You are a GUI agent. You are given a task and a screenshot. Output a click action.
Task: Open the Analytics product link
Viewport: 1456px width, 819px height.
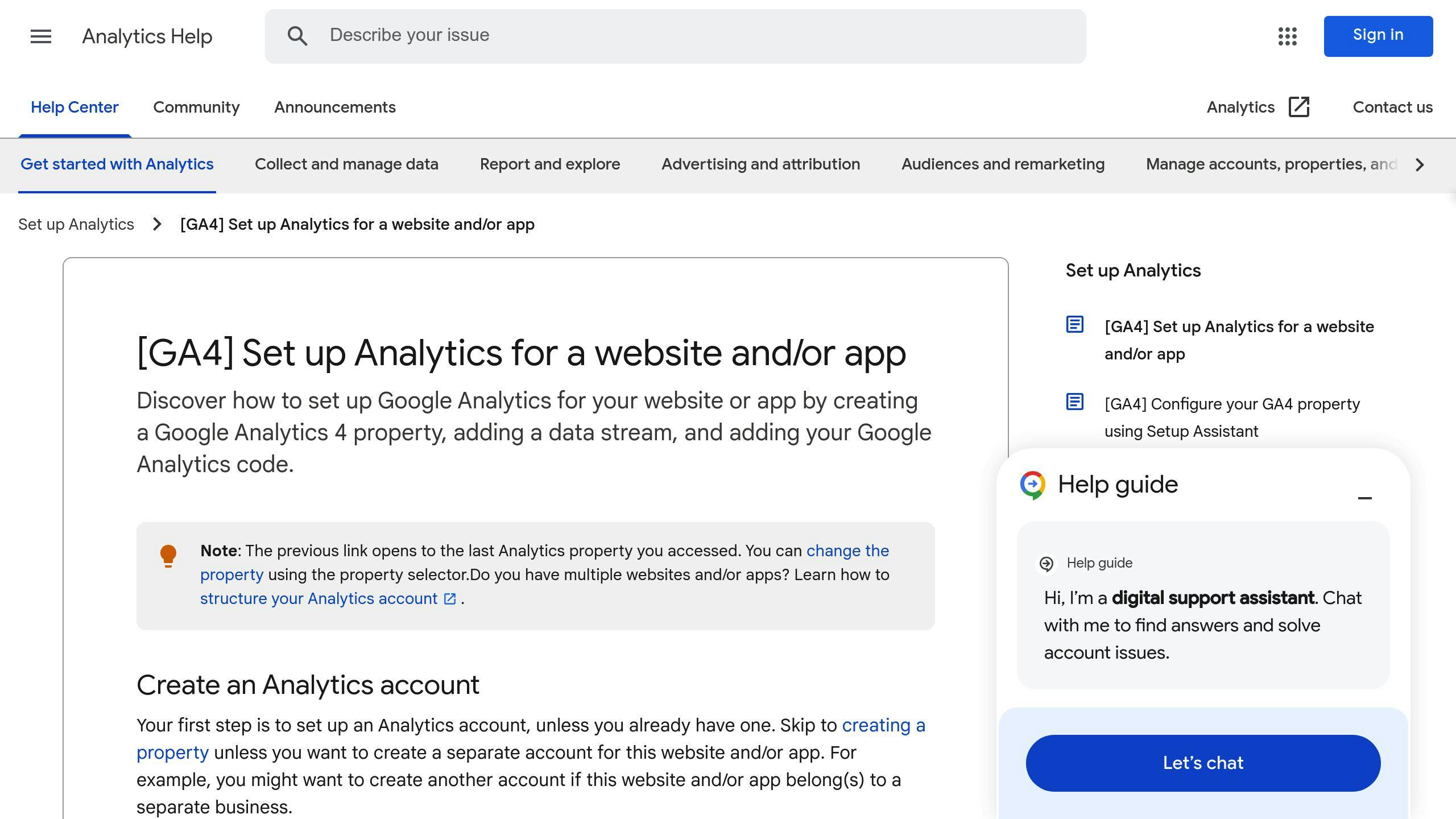click(1240, 107)
